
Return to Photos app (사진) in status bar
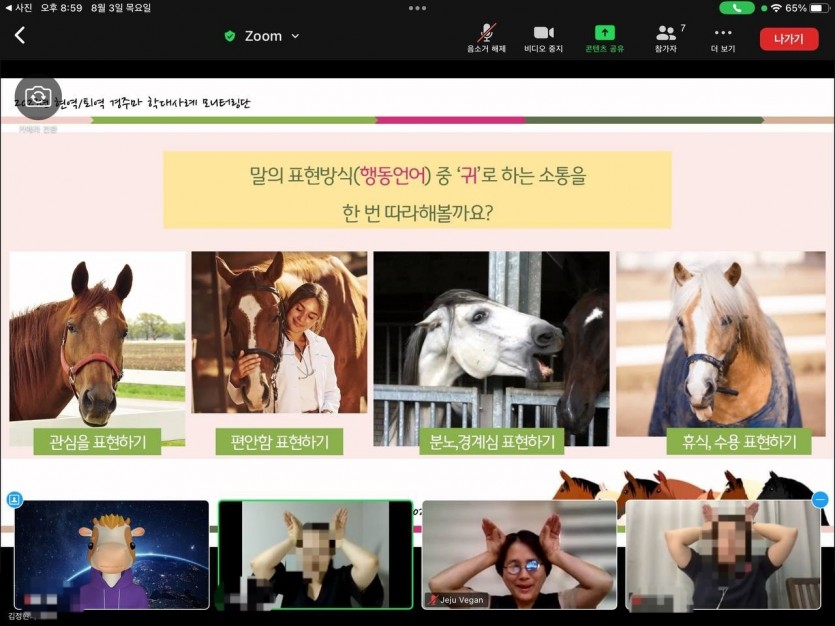point(19,7)
